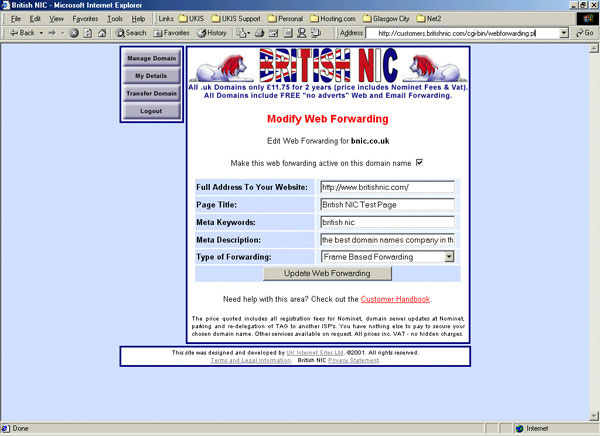Click the address bar URL field
The height and width of the screenshot is (436, 600).
pyautogui.click(x=463, y=33)
